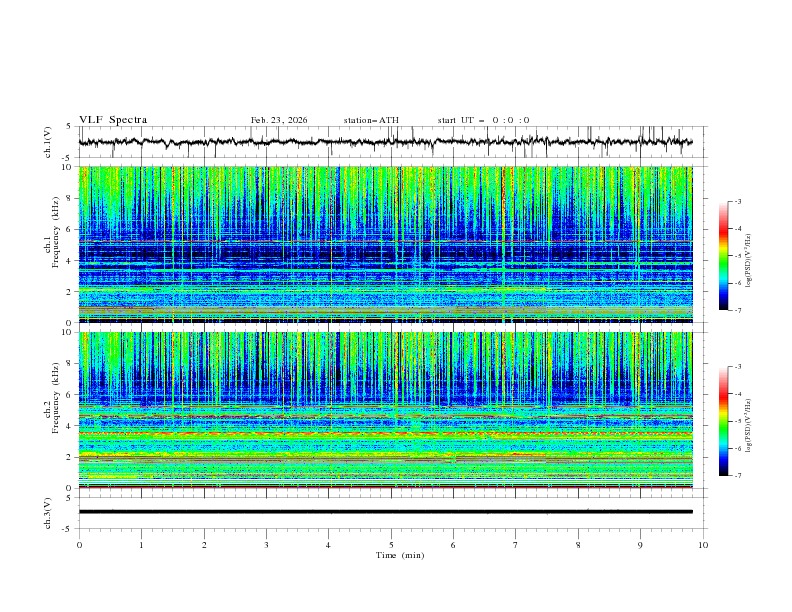The image size is (792, 612).
Task: Click the 0 minute tick on time axis
Action: click(x=79, y=545)
